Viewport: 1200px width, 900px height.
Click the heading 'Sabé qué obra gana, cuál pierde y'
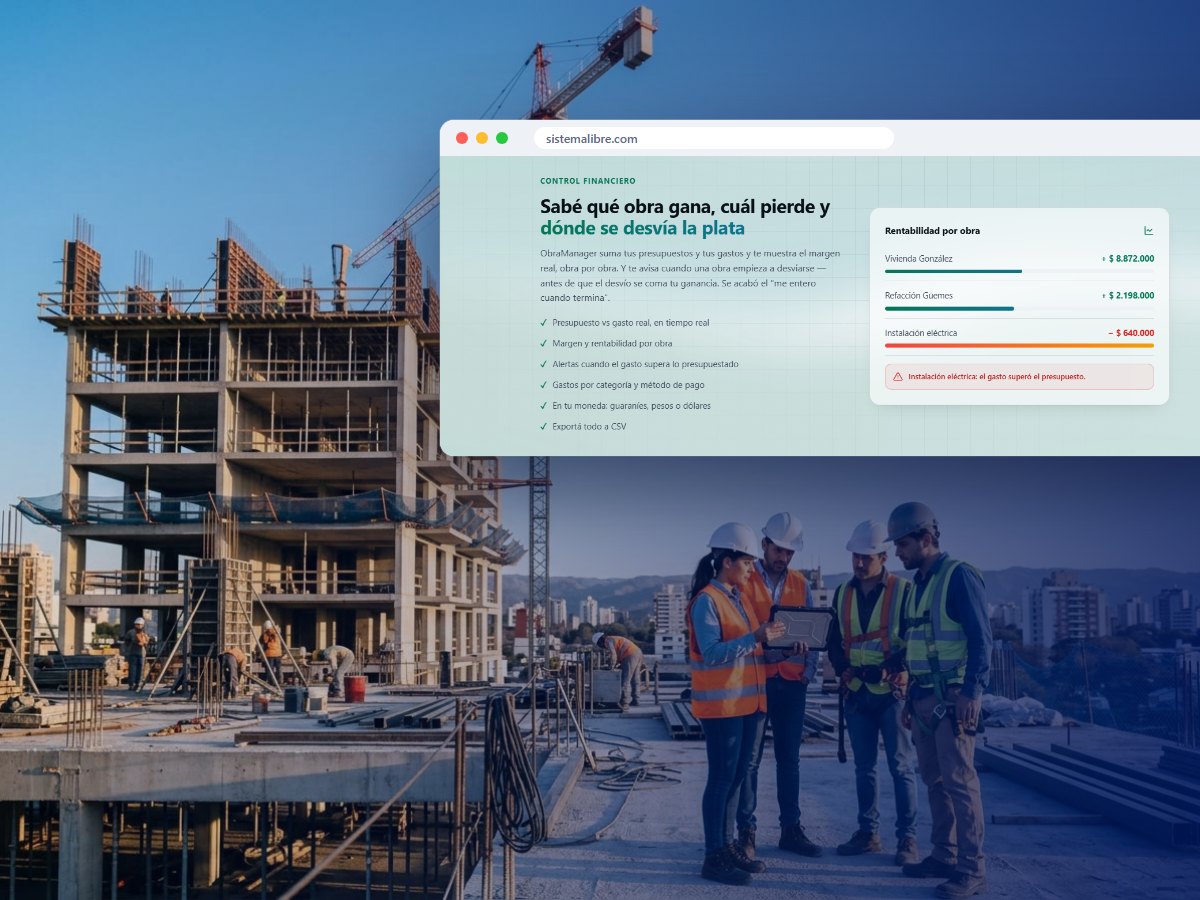click(685, 207)
